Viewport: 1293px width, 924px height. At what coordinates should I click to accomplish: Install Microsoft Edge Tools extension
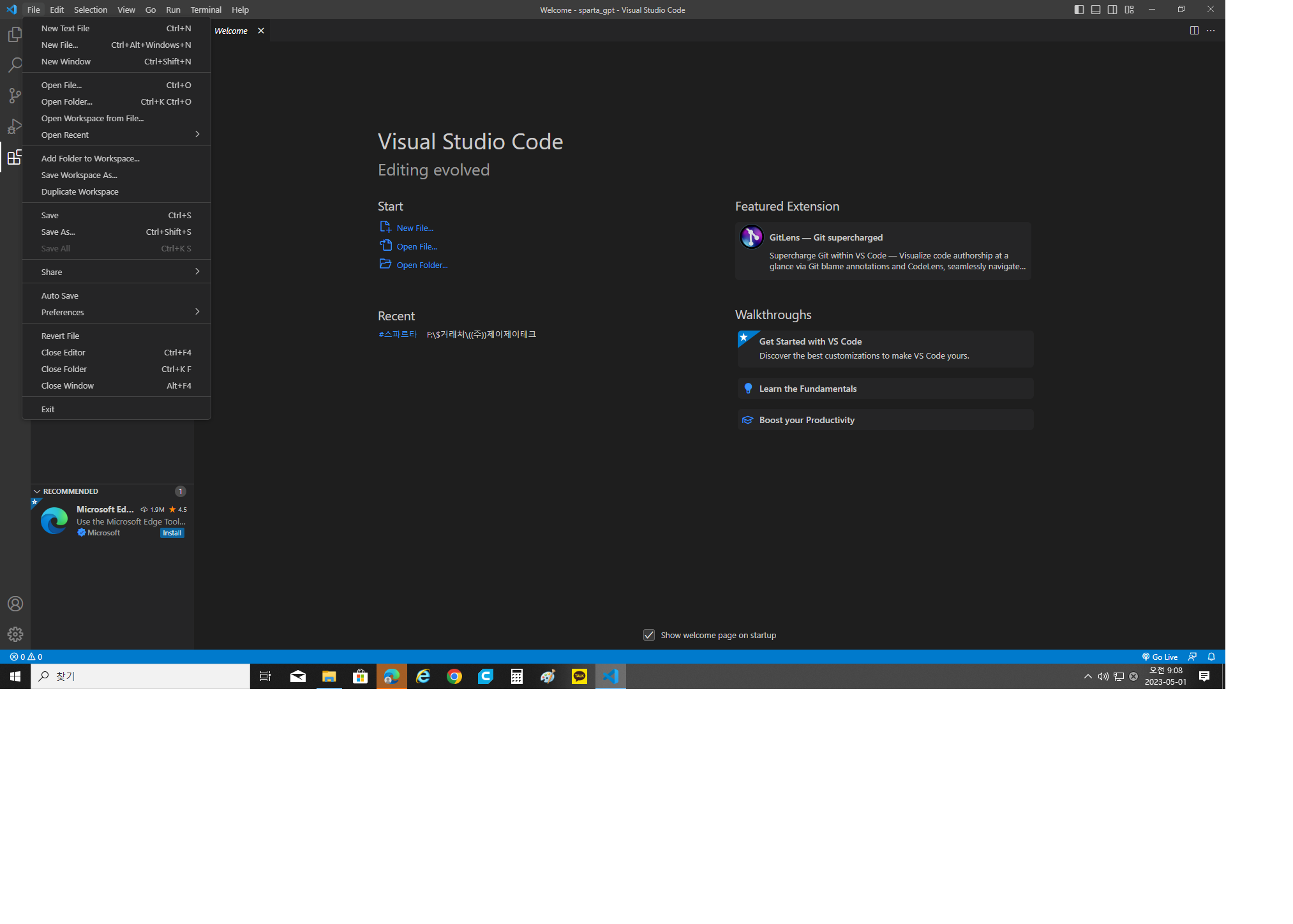tap(172, 533)
